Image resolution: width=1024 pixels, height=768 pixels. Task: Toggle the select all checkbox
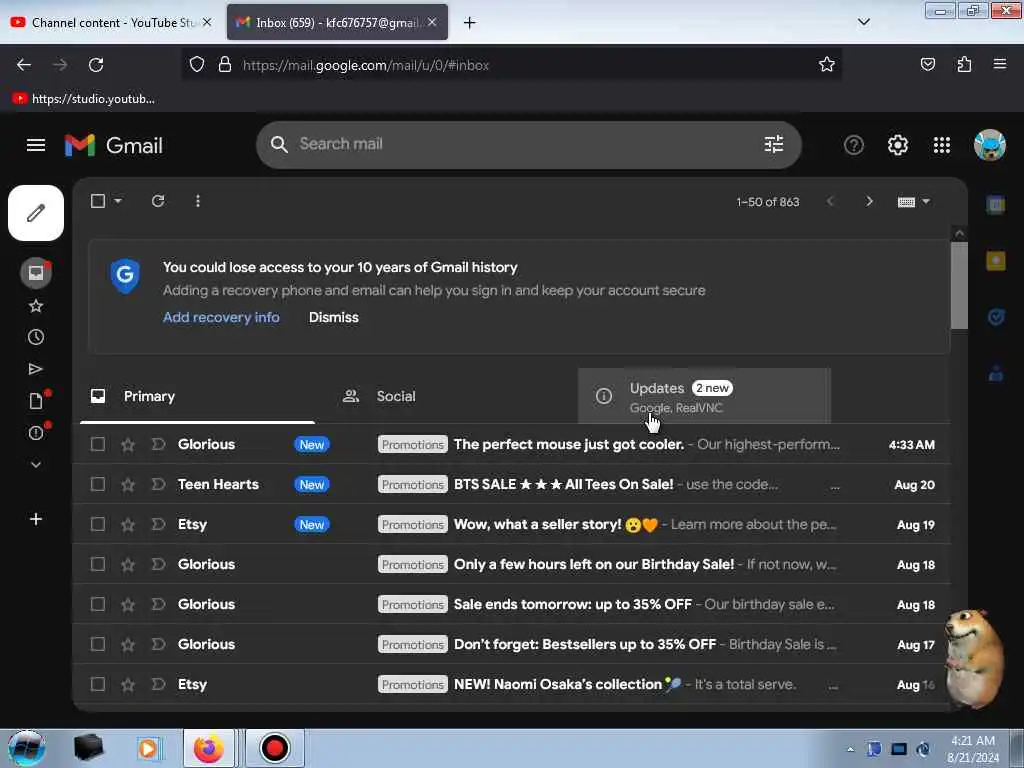98,201
